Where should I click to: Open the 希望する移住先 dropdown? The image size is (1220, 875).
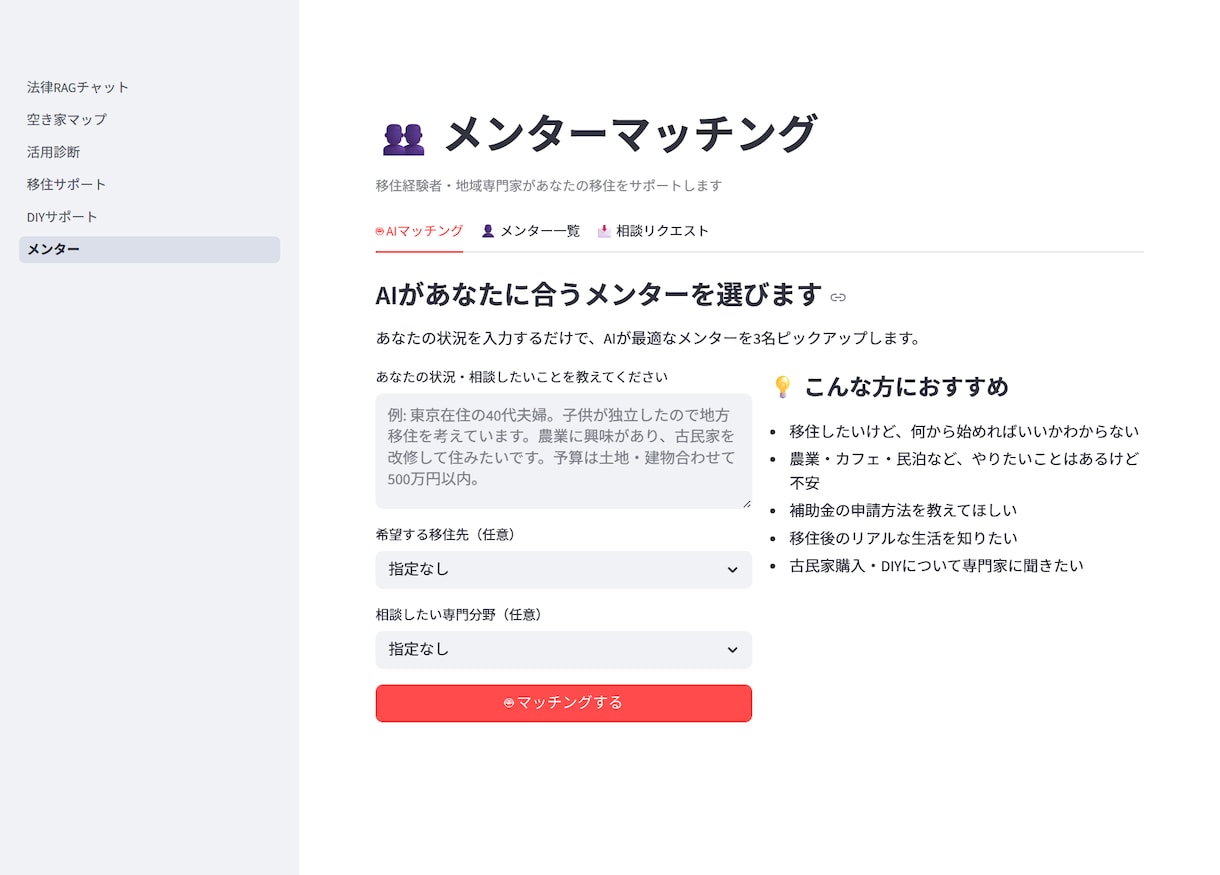tap(563, 569)
